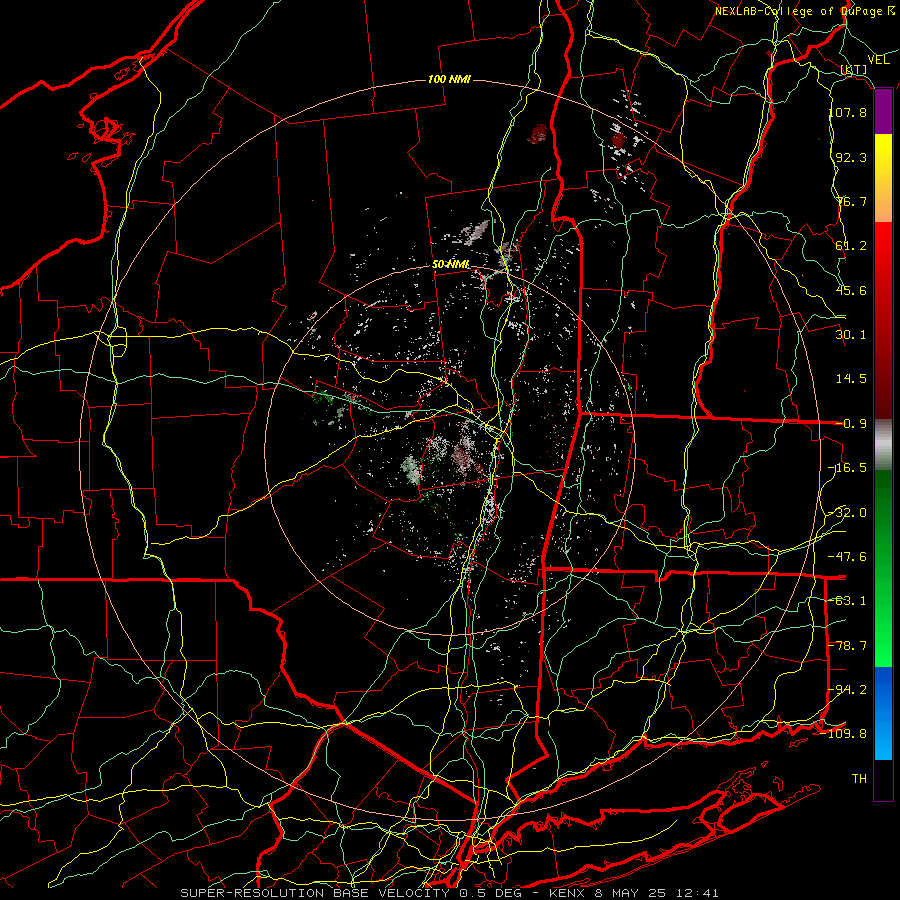The image size is (900, 900).
Task: Click the -32.0 legend value
Action: click(848, 513)
